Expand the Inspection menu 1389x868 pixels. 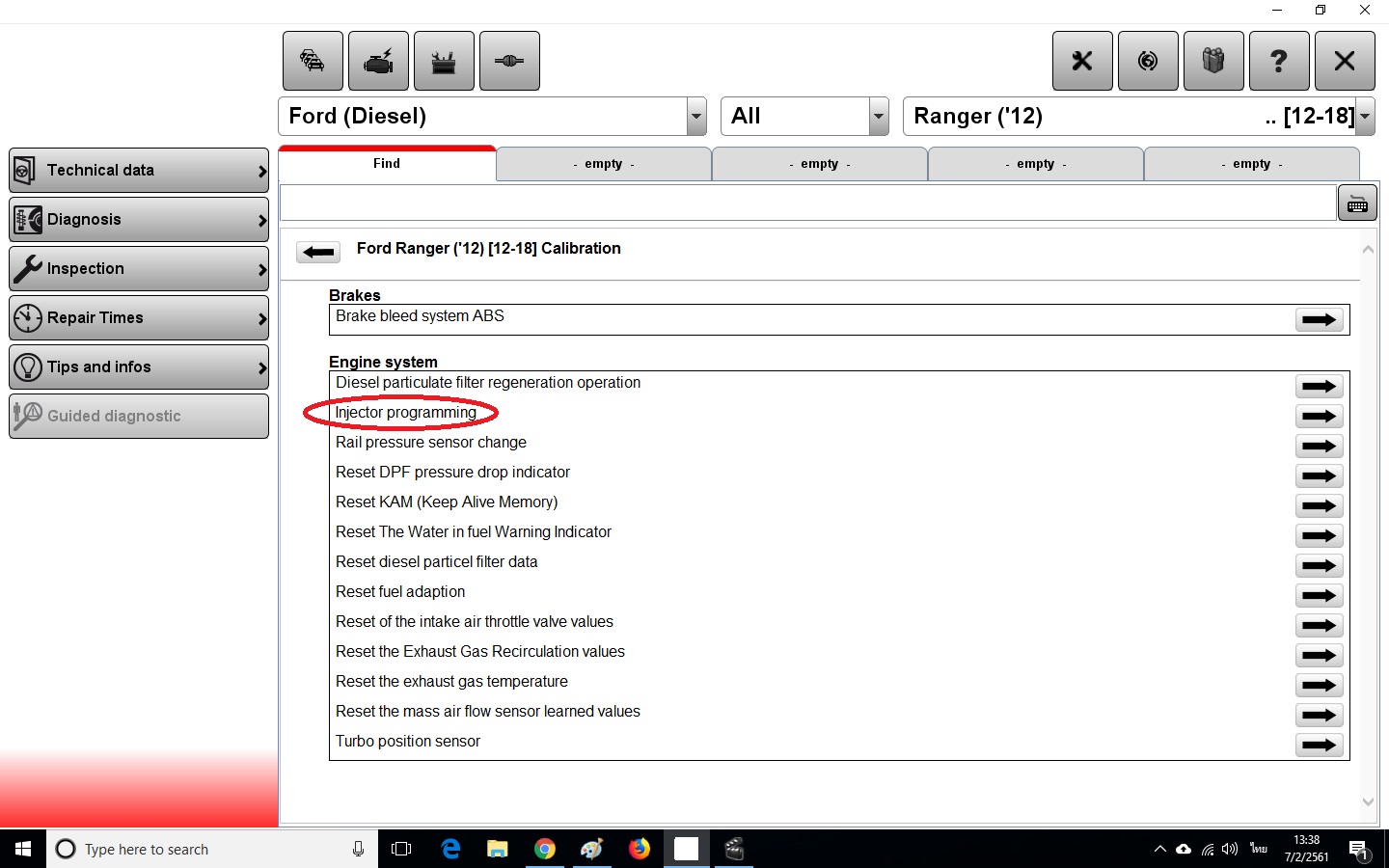(x=139, y=269)
